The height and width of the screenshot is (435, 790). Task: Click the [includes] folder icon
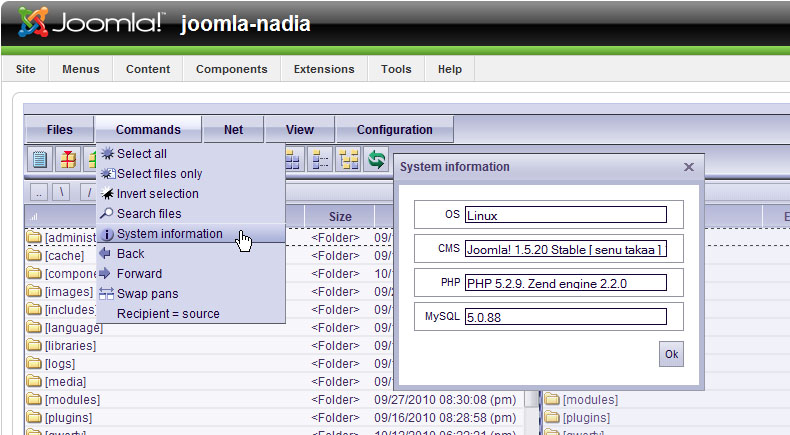[x=34, y=308]
